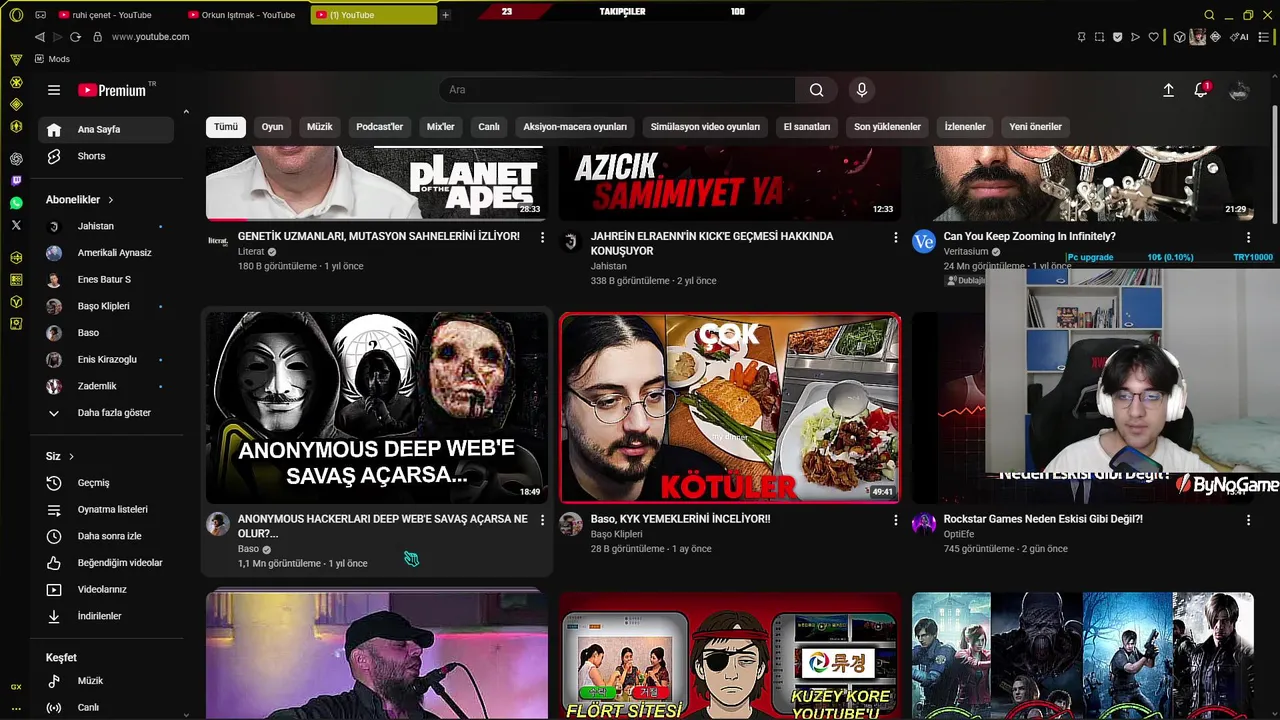
Task: Select the Canlı filter chip
Action: point(488,127)
